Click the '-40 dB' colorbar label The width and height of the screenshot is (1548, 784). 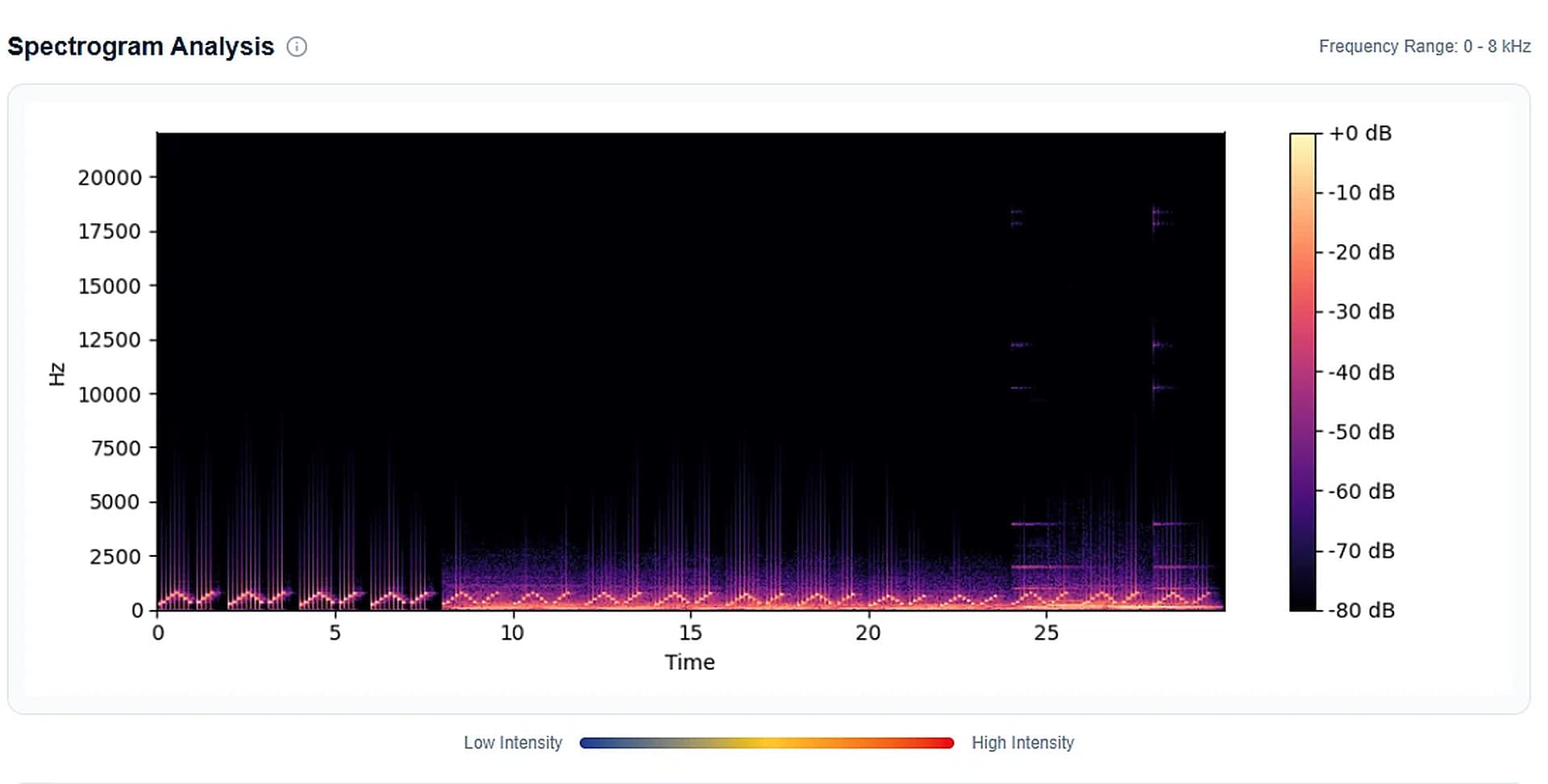click(x=1362, y=372)
